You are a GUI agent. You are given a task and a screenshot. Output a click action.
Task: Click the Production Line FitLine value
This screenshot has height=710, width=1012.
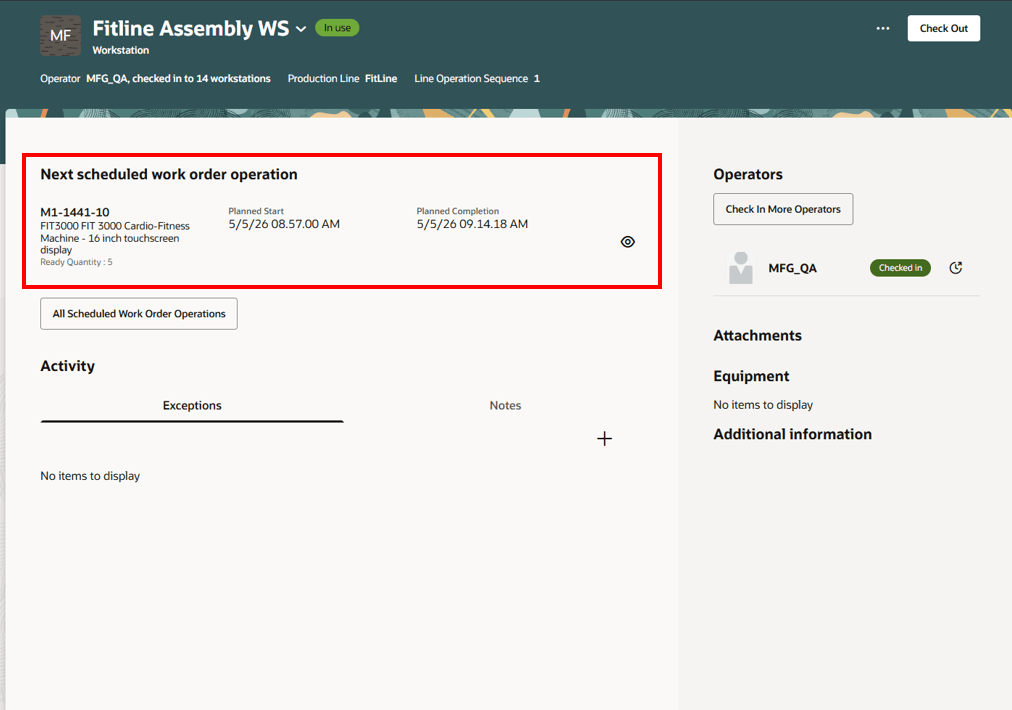coord(381,79)
